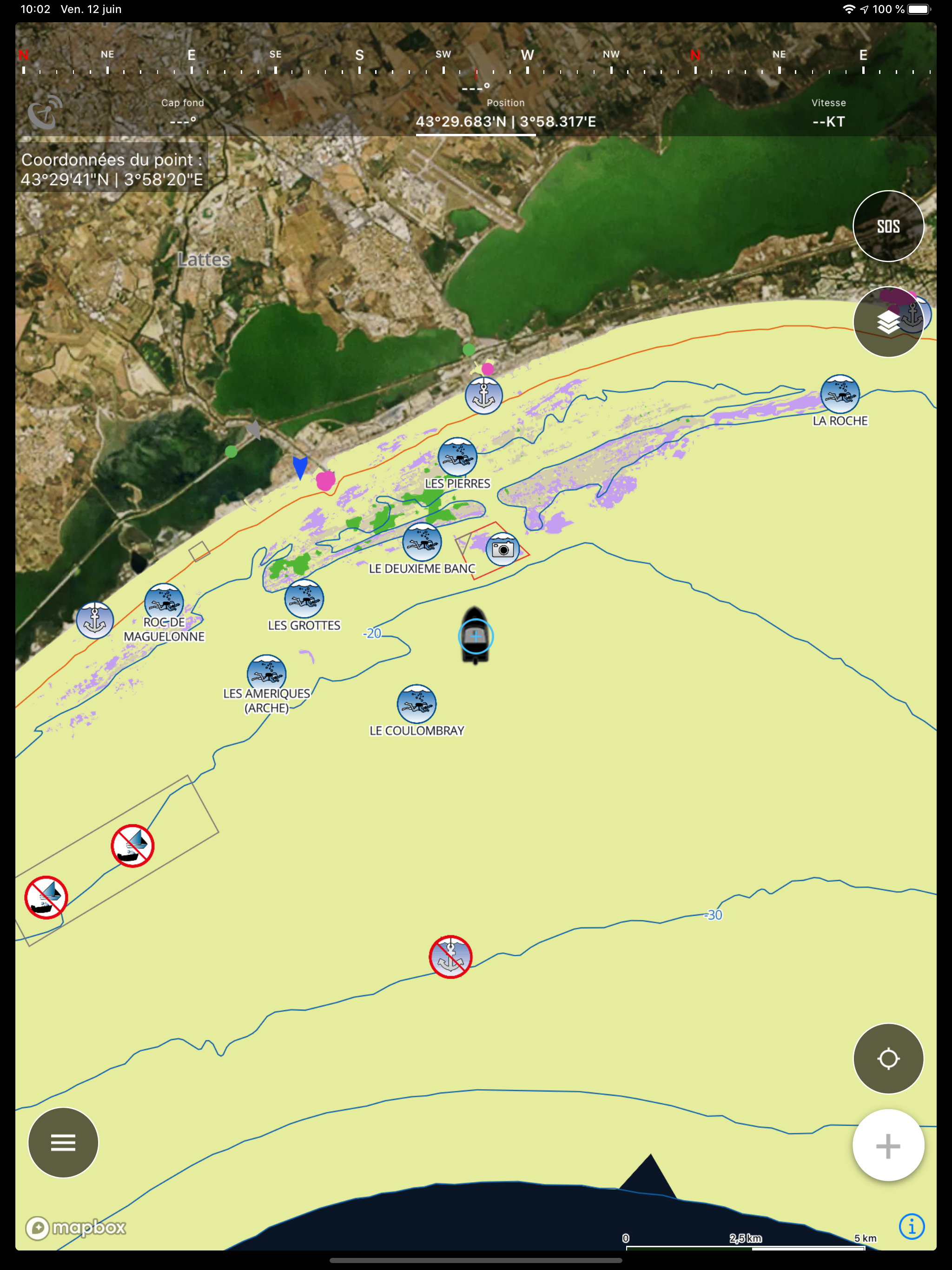Tap the satellite GPS signal icon
Viewport: 952px width, 1270px height.
tap(45, 112)
